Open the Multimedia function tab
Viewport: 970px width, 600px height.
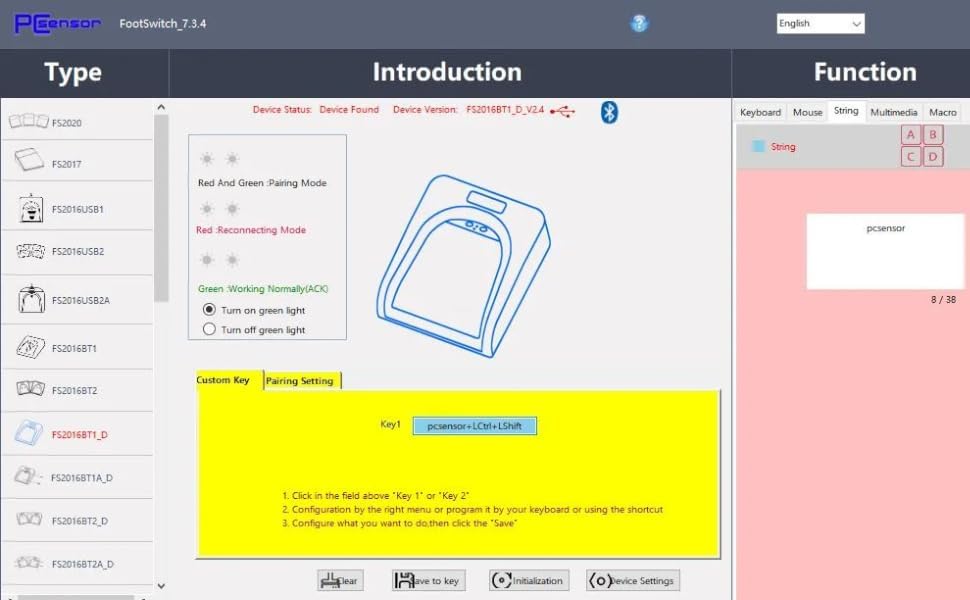click(x=893, y=112)
